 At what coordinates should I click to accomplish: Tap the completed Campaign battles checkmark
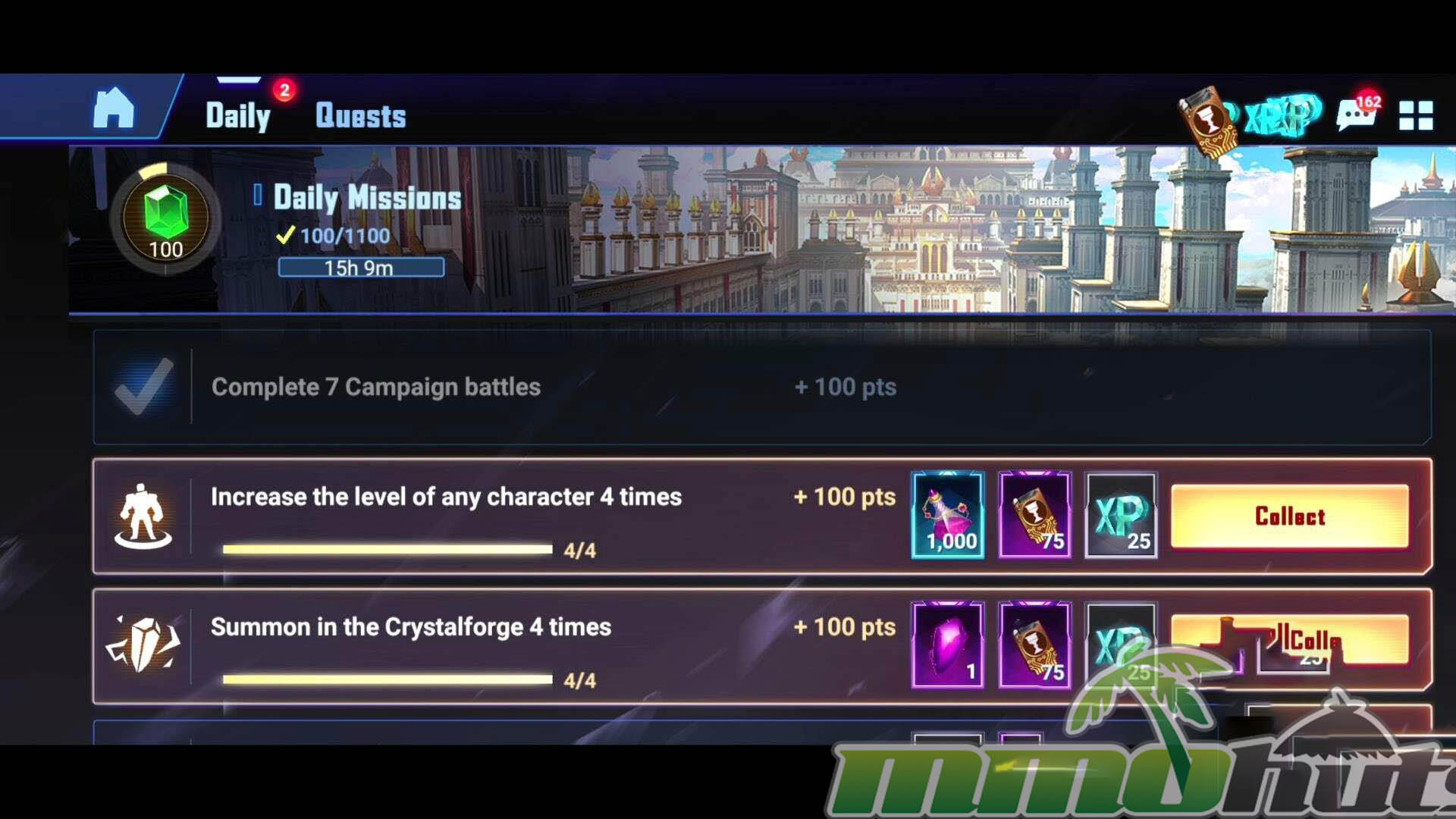[143, 387]
